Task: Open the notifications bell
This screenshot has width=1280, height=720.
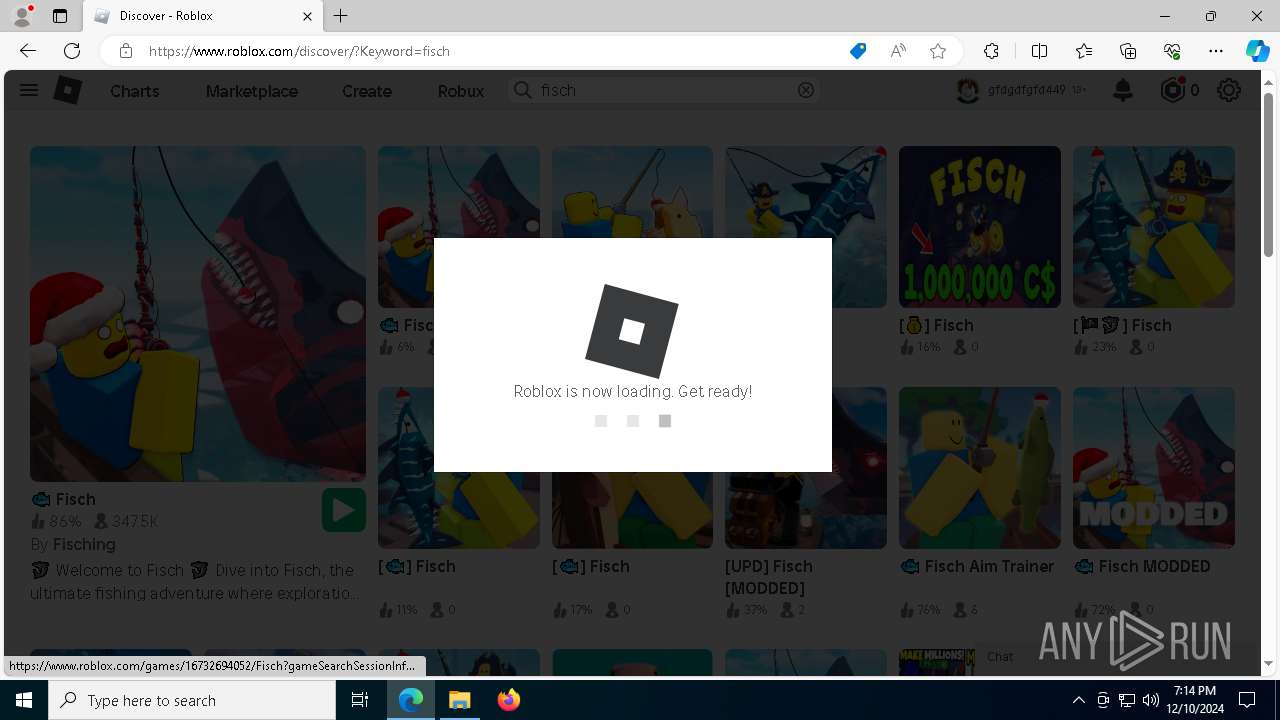Action: [1123, 91]
